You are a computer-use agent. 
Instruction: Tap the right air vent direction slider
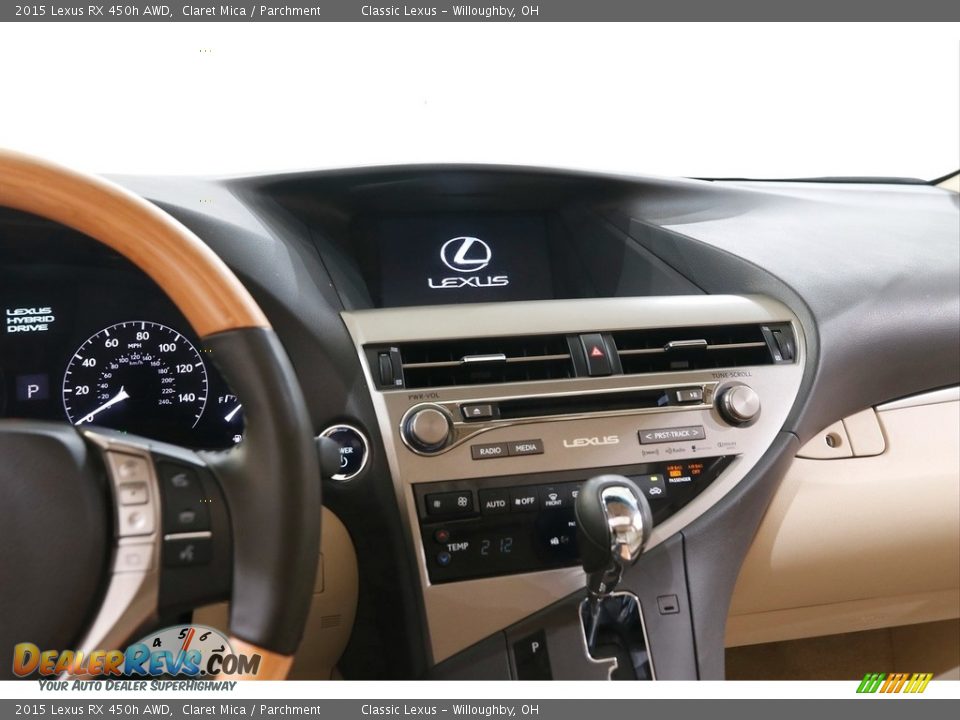click(686, 345)
